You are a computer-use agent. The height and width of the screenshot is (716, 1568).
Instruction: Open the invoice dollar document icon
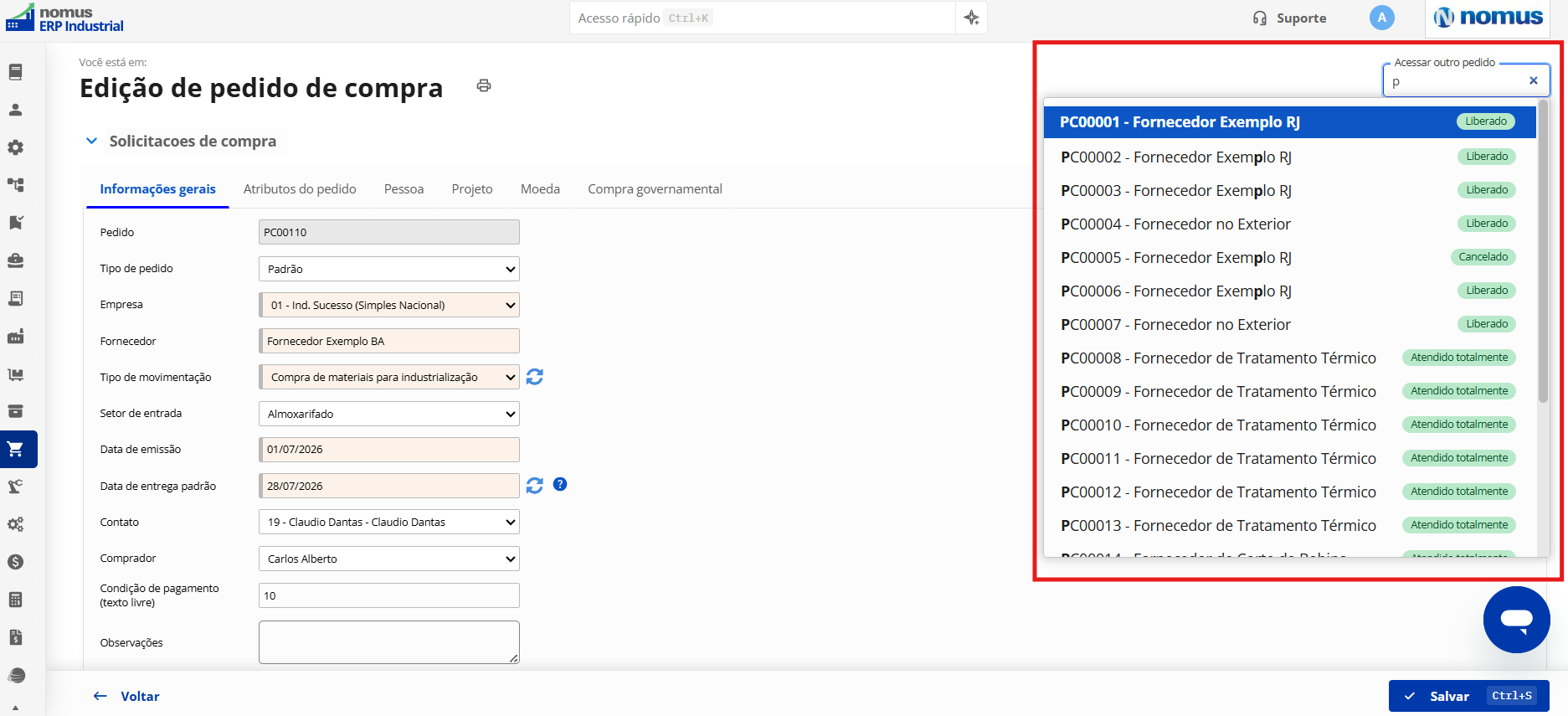[15, 637]
